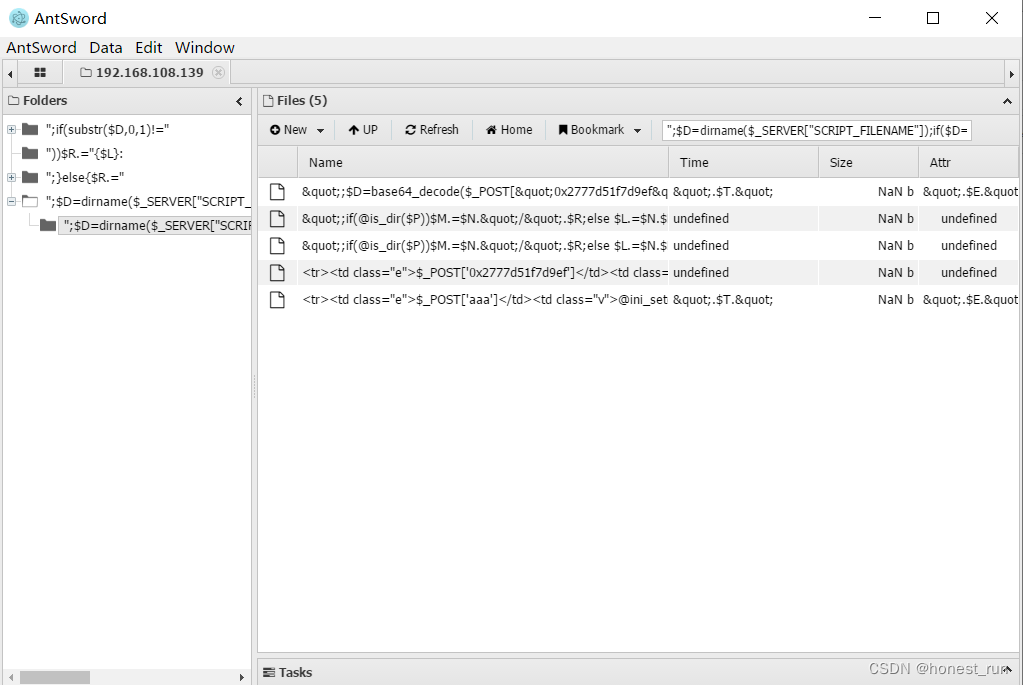Image resolution: width=1023 pixels, height=685 pixels.
Task: Close the 192.168.108.139 tab
Action: pyautogui.click(x=219, y=72)
